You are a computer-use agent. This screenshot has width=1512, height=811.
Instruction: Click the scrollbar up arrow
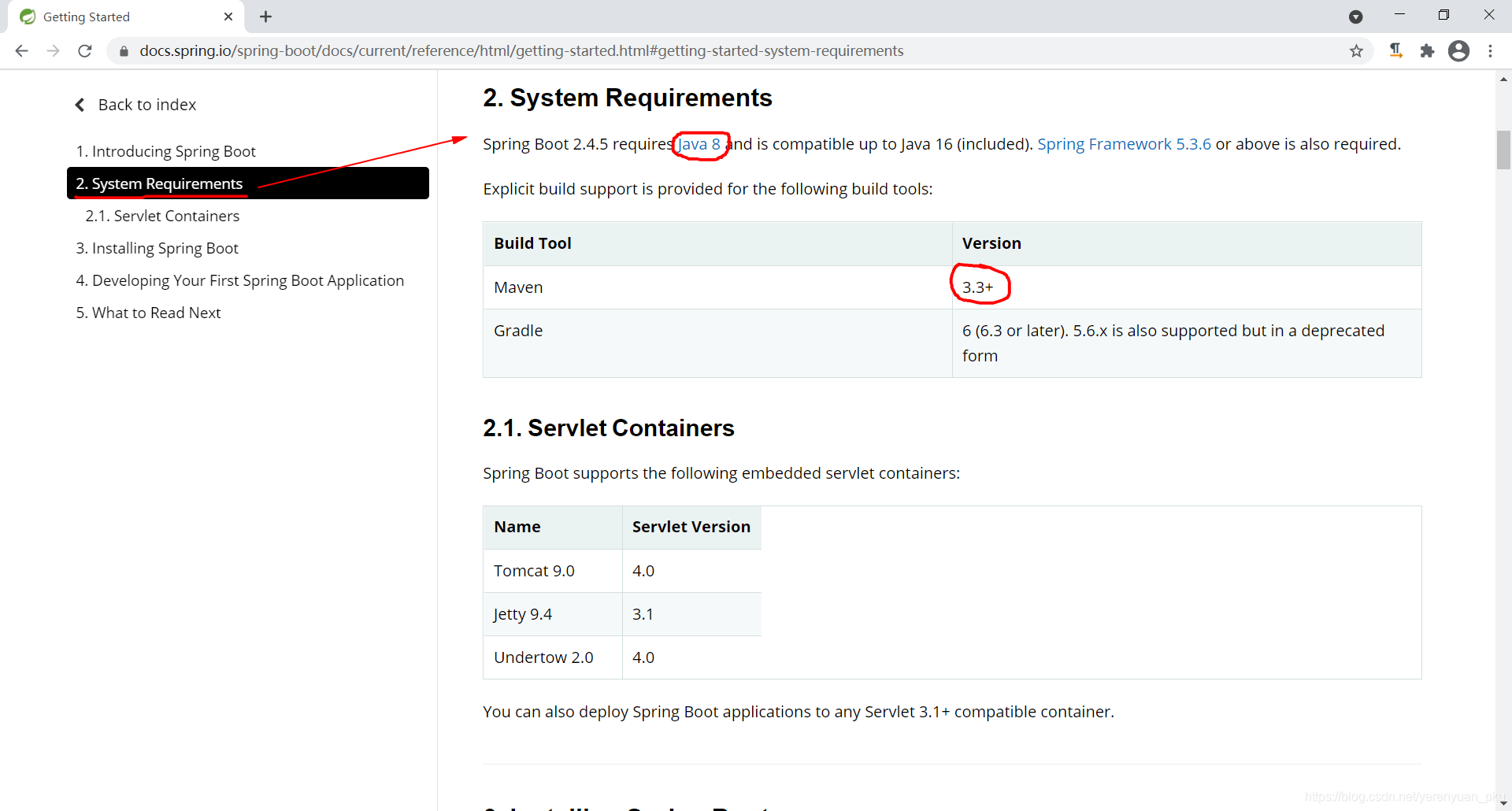pyautogui.click(x=1503, y=79)
